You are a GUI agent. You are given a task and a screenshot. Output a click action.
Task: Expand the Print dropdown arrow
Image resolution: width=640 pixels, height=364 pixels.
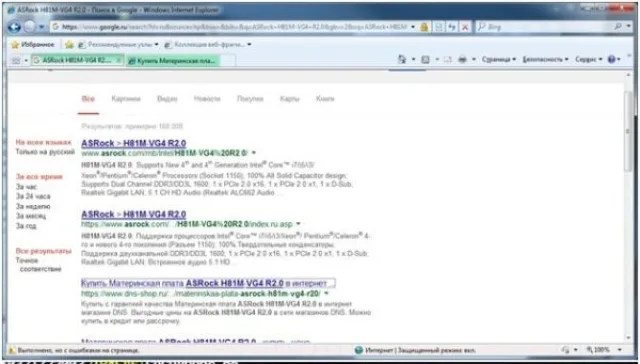coord(473,60)
